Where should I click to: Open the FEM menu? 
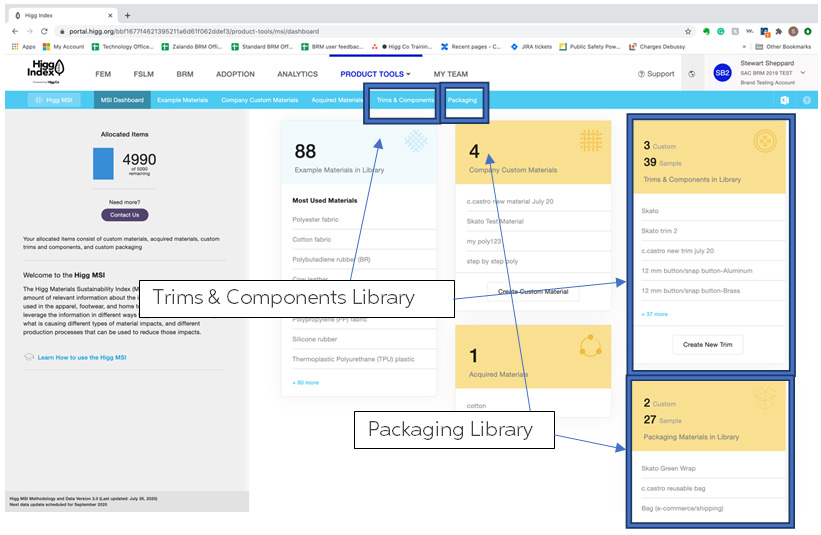[x=103, y=74]
